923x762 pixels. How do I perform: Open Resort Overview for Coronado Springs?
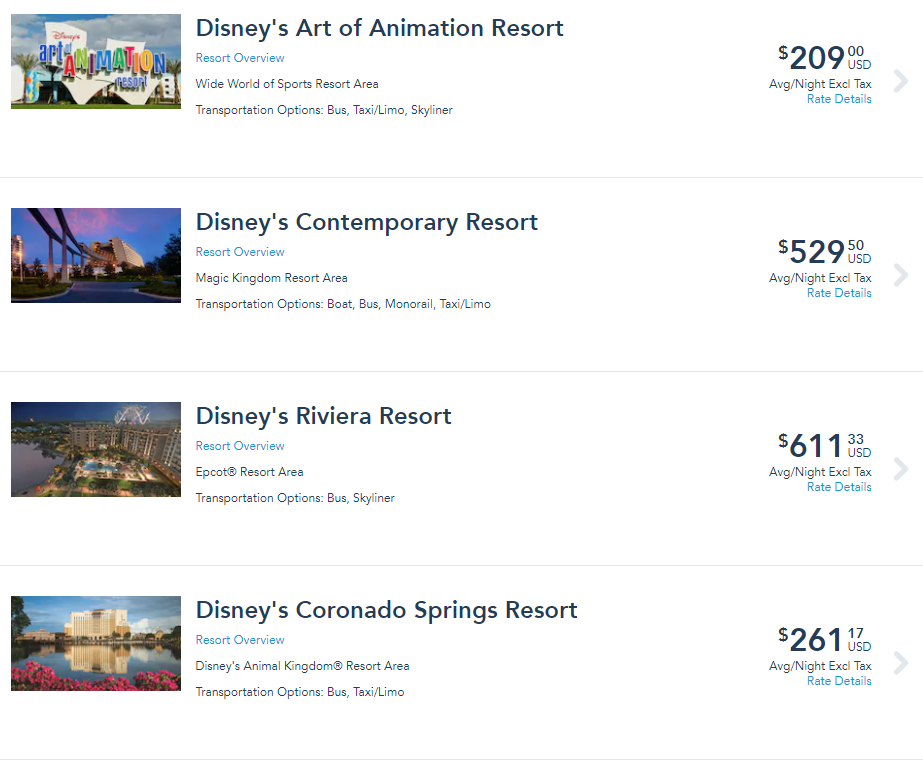(240, 640)
